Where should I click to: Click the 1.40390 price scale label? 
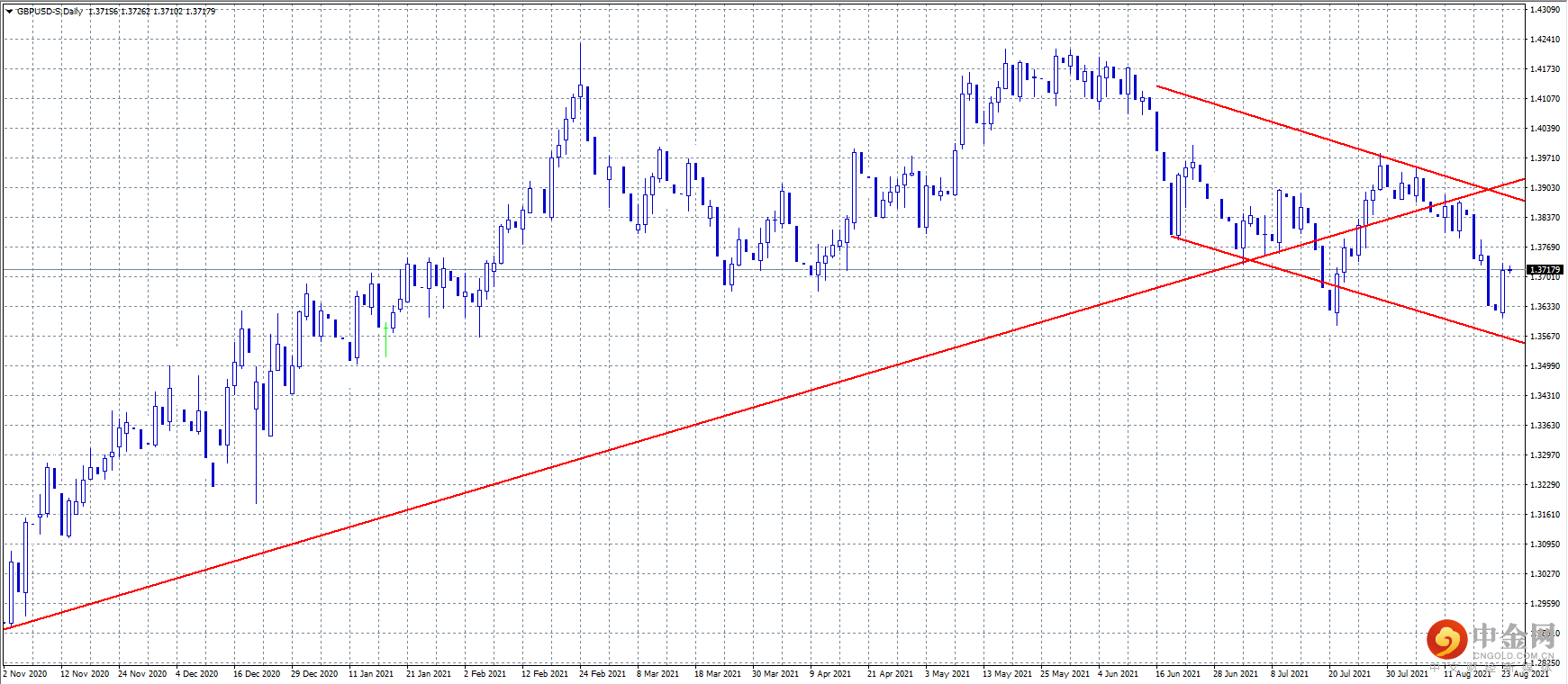click(x=1545, y=129)
